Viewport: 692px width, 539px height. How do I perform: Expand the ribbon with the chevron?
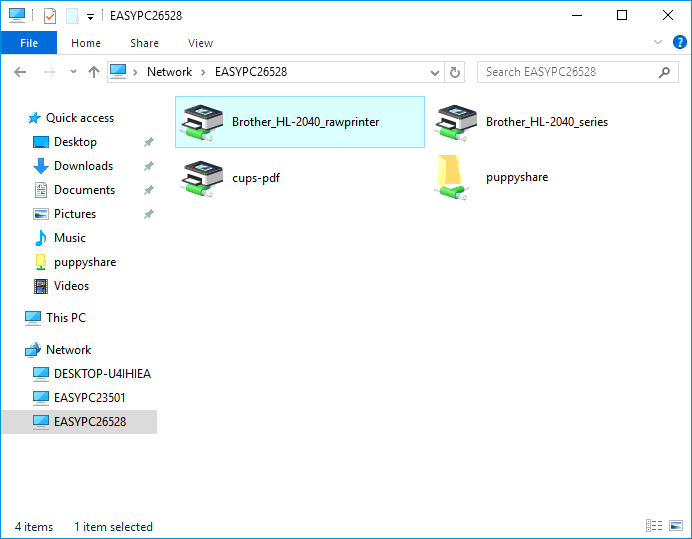click(x=658, y=42)
